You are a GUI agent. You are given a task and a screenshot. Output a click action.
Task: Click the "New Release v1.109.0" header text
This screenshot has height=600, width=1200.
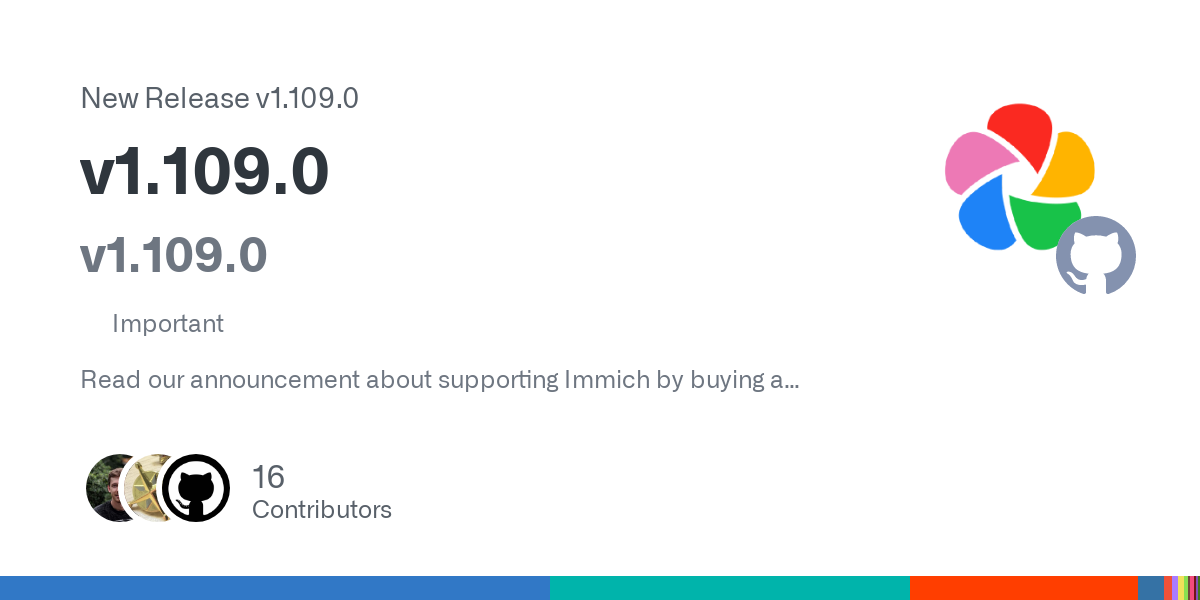219,98
